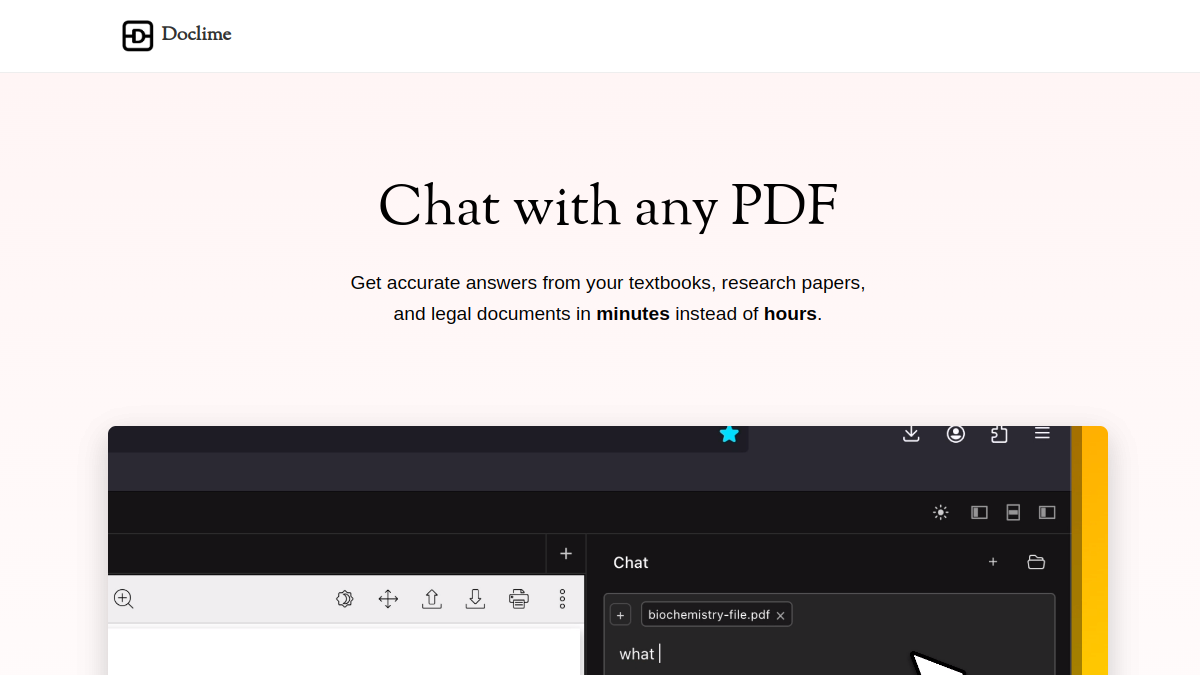1200x675 pixels.
Task: Open the browser account profile icon
Action: tap(956, 434)
